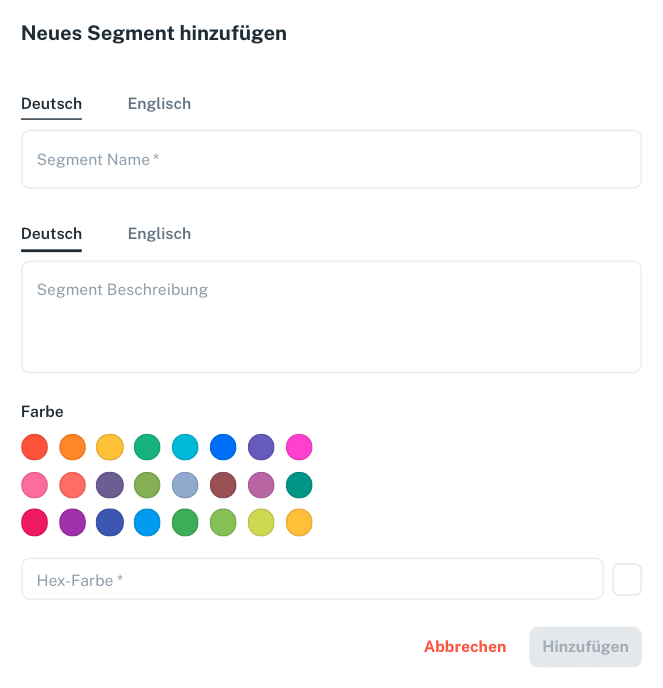This screenshot has width=663, height=688.
Task: Pick the grayish light-blue color swatch
Action: [185, 485]
